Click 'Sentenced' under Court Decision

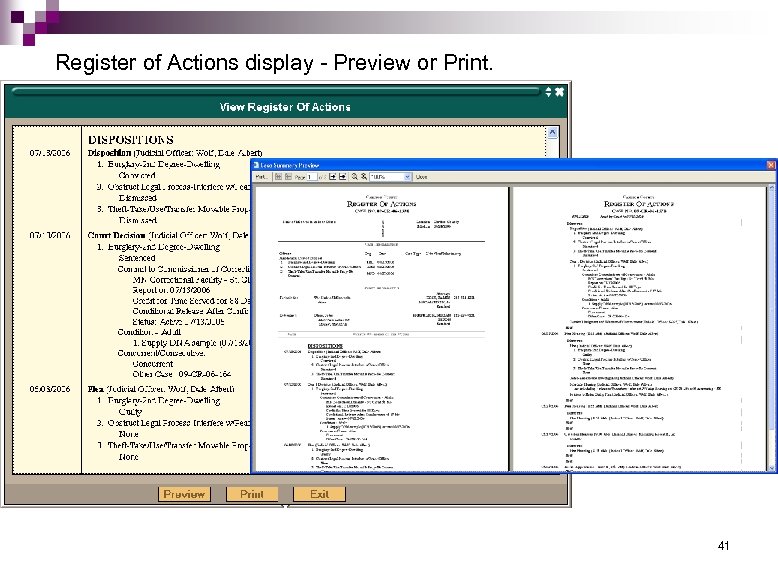[x=137, y=258]
